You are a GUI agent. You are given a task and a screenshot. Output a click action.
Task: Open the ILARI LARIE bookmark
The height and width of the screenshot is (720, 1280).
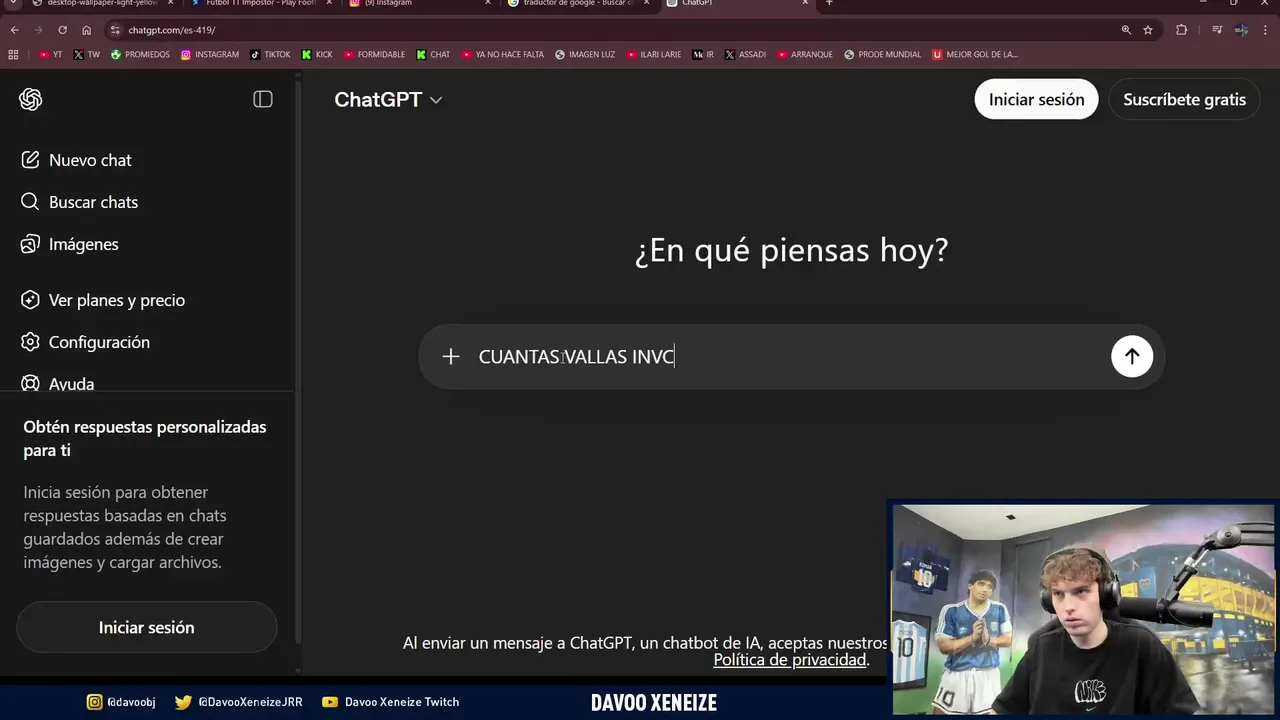[x=653, y=54]
